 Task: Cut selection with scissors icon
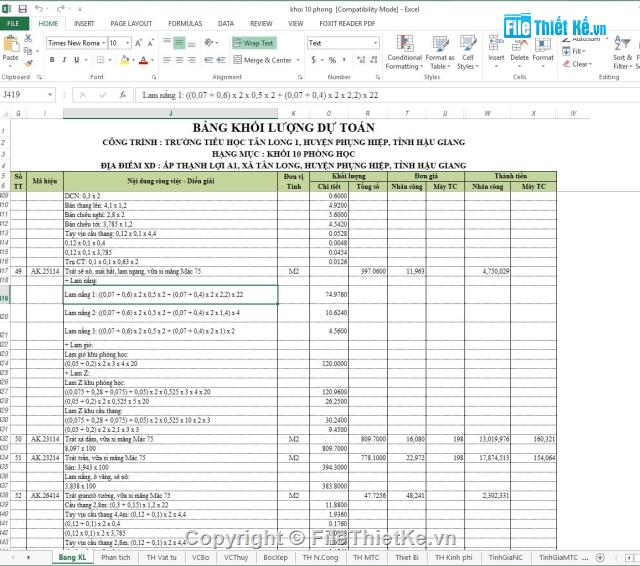[x=28, y=38]
